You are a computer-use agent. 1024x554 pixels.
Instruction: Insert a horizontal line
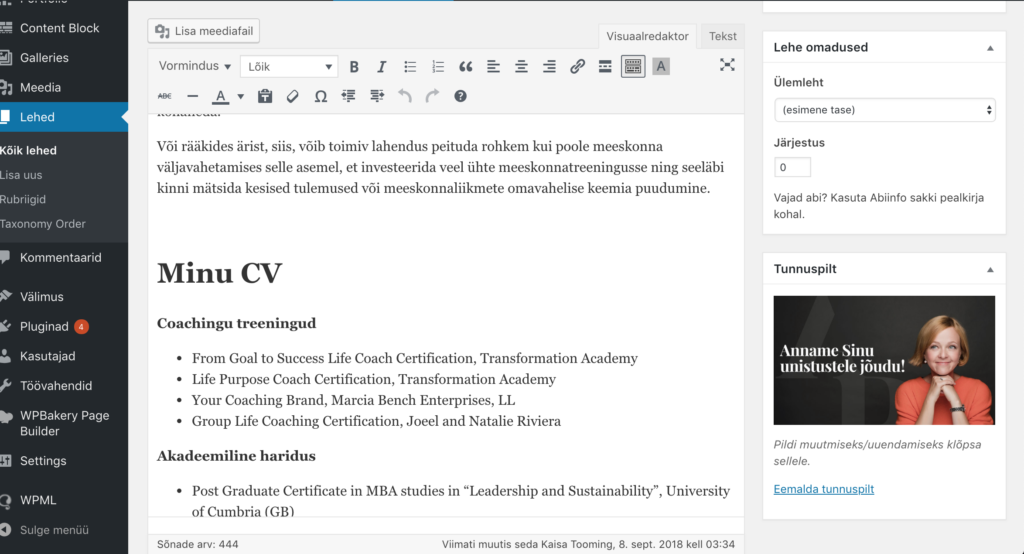(x=193, y=96)
